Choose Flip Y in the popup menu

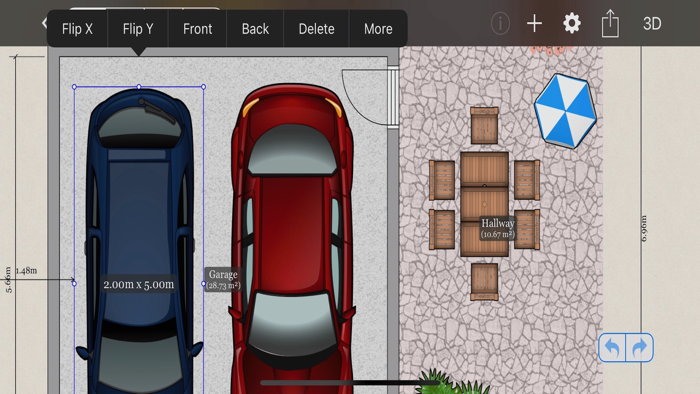(138, 29)
